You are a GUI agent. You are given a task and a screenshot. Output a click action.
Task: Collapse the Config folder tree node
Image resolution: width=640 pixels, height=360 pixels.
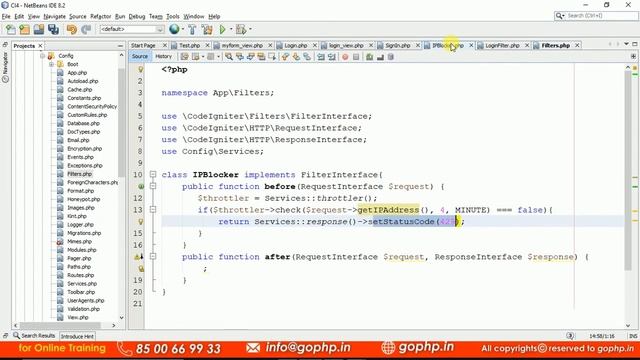[42, 56]
